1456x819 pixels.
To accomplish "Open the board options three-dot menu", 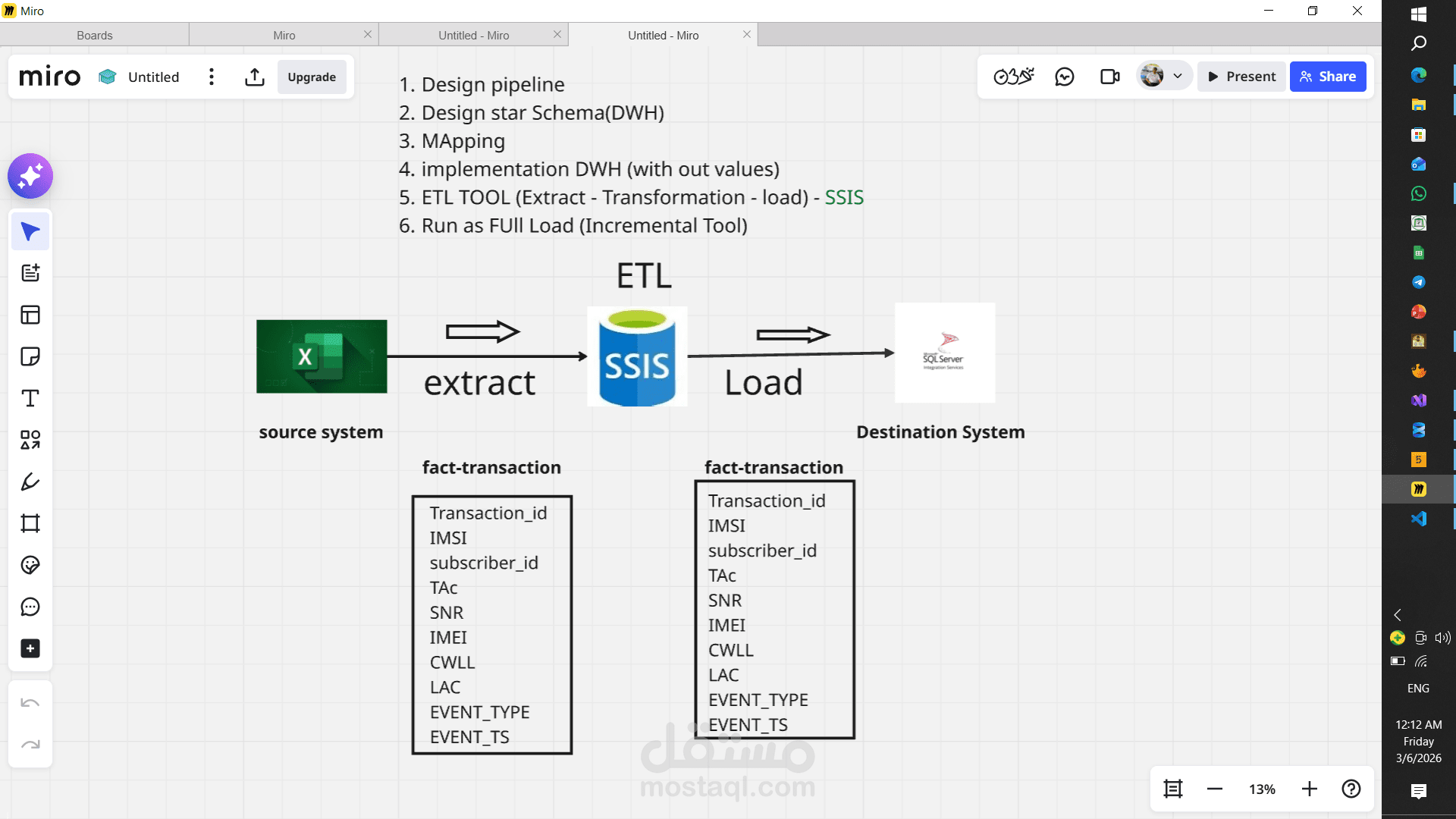I will 212,77.
